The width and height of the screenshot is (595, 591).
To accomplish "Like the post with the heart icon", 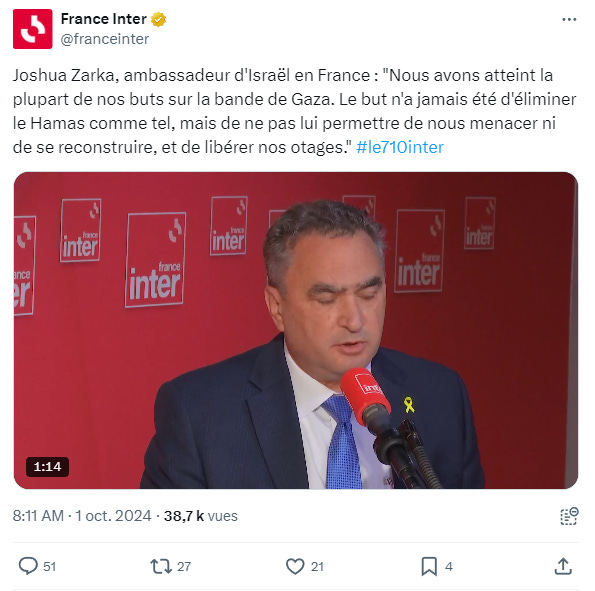I will pos(295,566).
